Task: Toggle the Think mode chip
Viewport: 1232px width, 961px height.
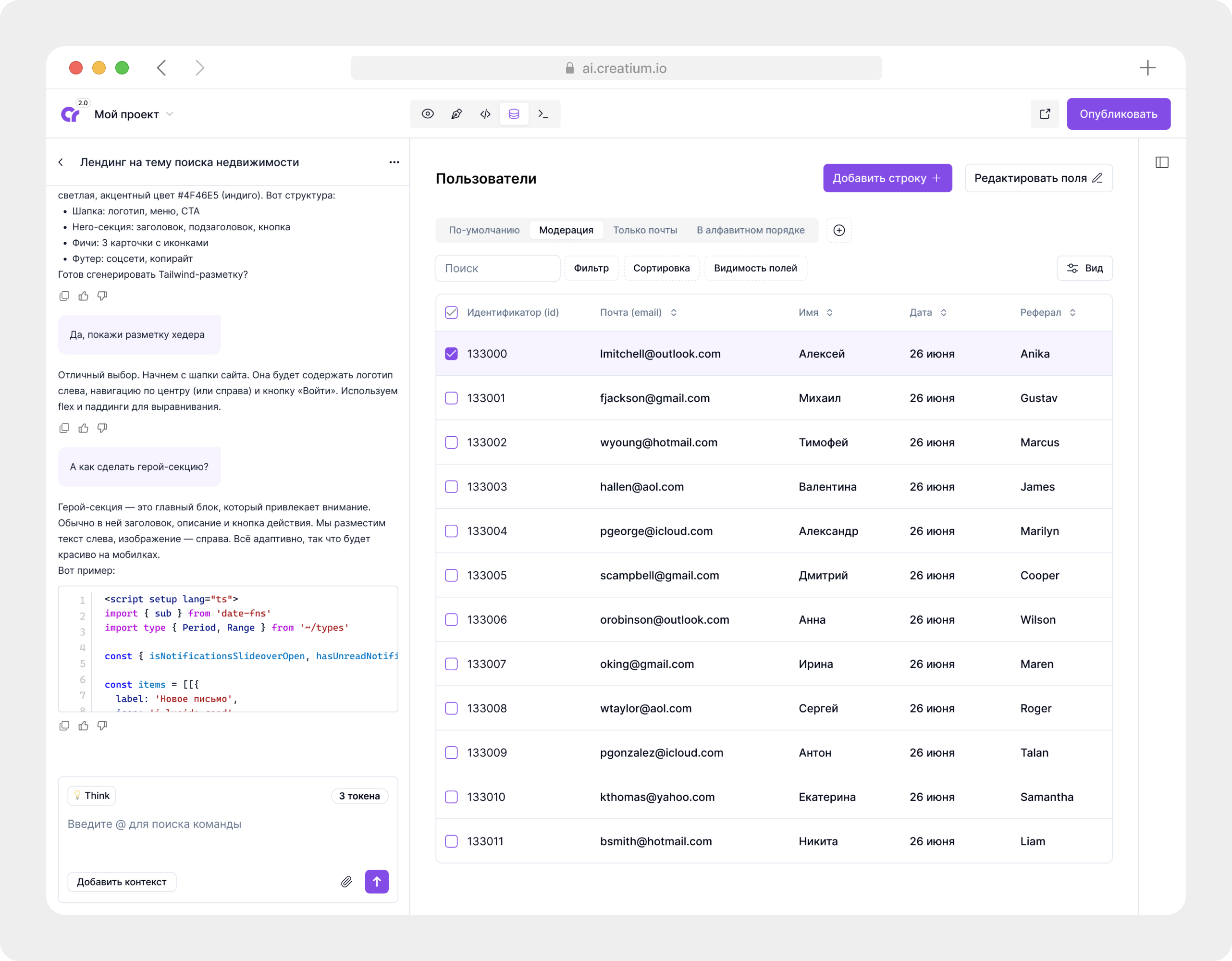Action: tap(91, 796)
